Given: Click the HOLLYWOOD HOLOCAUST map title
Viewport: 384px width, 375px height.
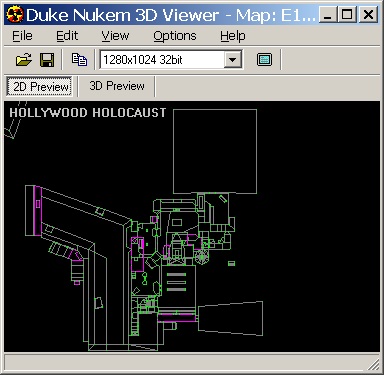Looking at the screenshot, I should pyautogui.click(x=88, y=113).
